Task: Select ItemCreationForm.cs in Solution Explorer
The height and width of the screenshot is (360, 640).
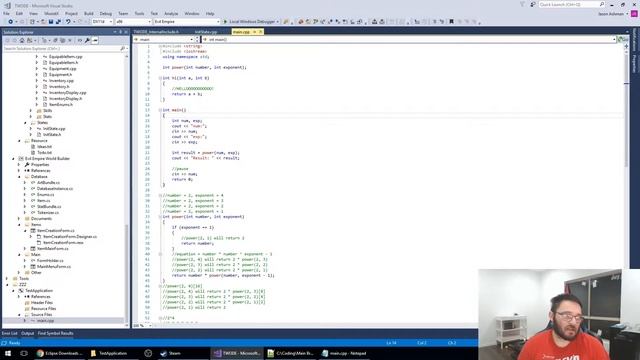Action: coord(56,231)
